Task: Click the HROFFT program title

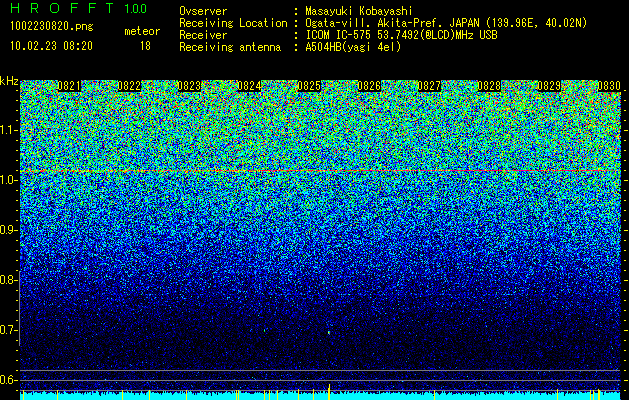Action: (x=62, y=8)
